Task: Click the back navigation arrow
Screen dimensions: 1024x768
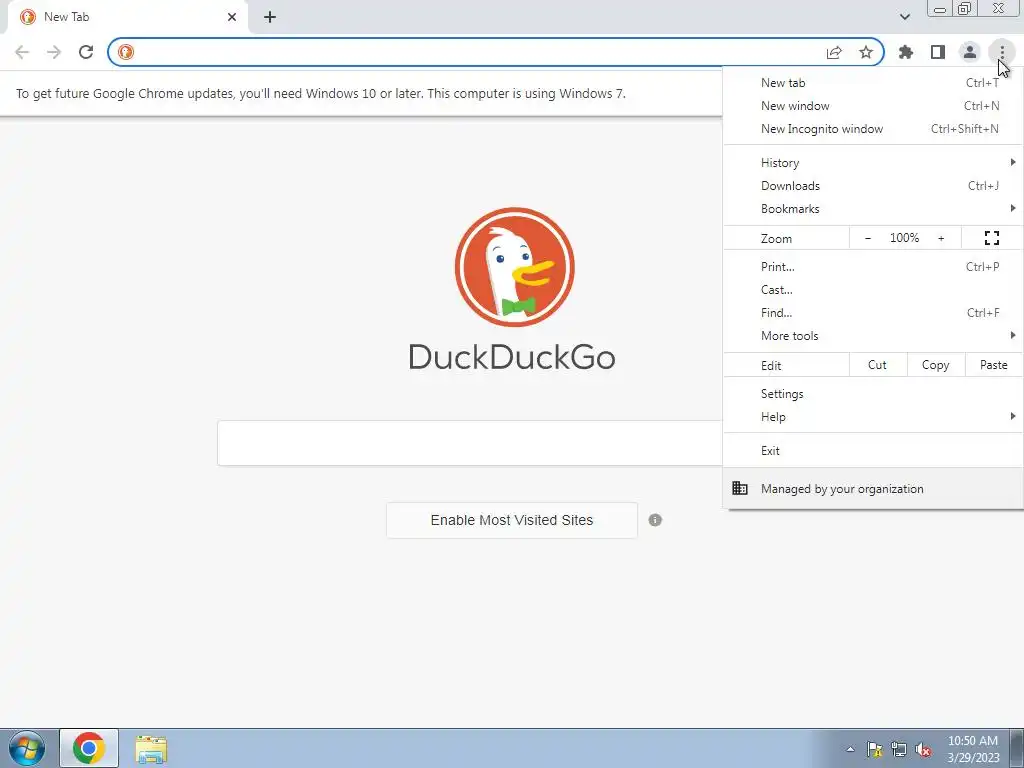Action: pos(22,52)
